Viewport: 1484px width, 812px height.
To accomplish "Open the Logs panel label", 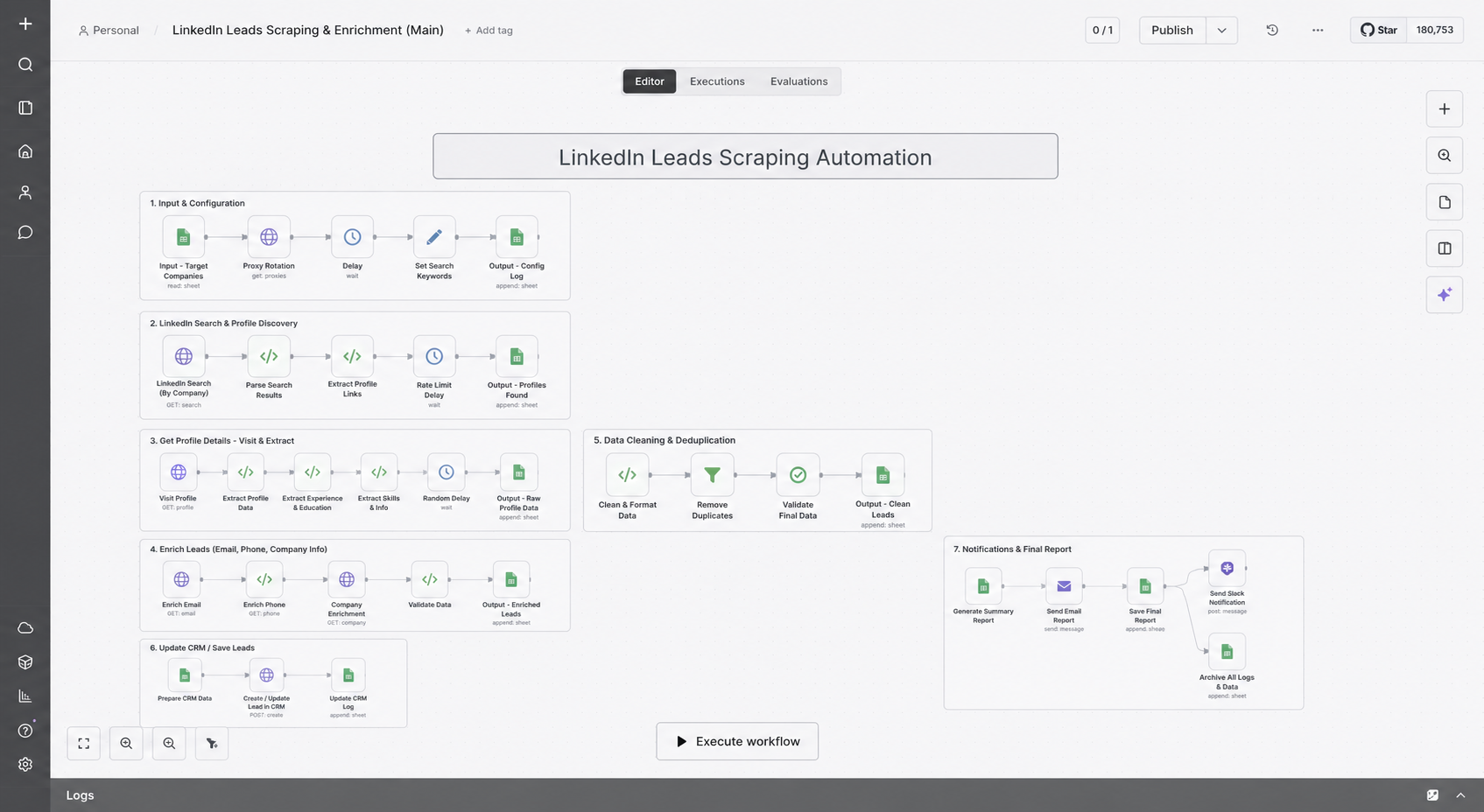I will point(80,795).
